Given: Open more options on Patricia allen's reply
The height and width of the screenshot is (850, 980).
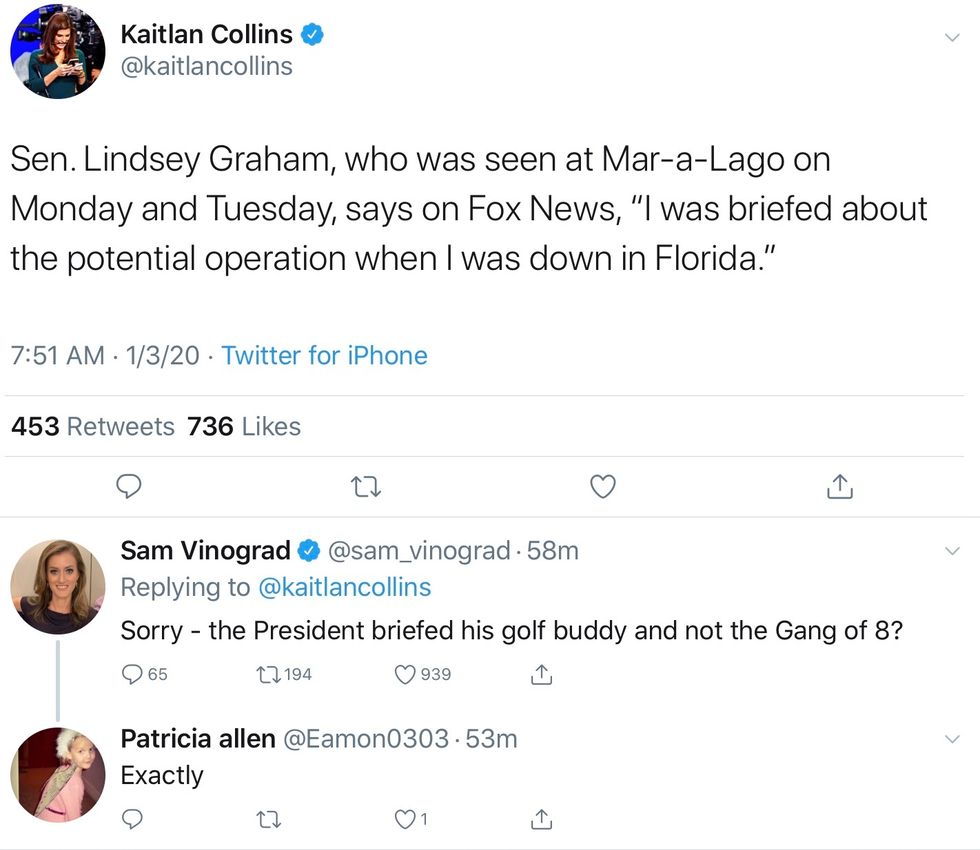Looking at the screenshot, I should [x=952, y=739].
